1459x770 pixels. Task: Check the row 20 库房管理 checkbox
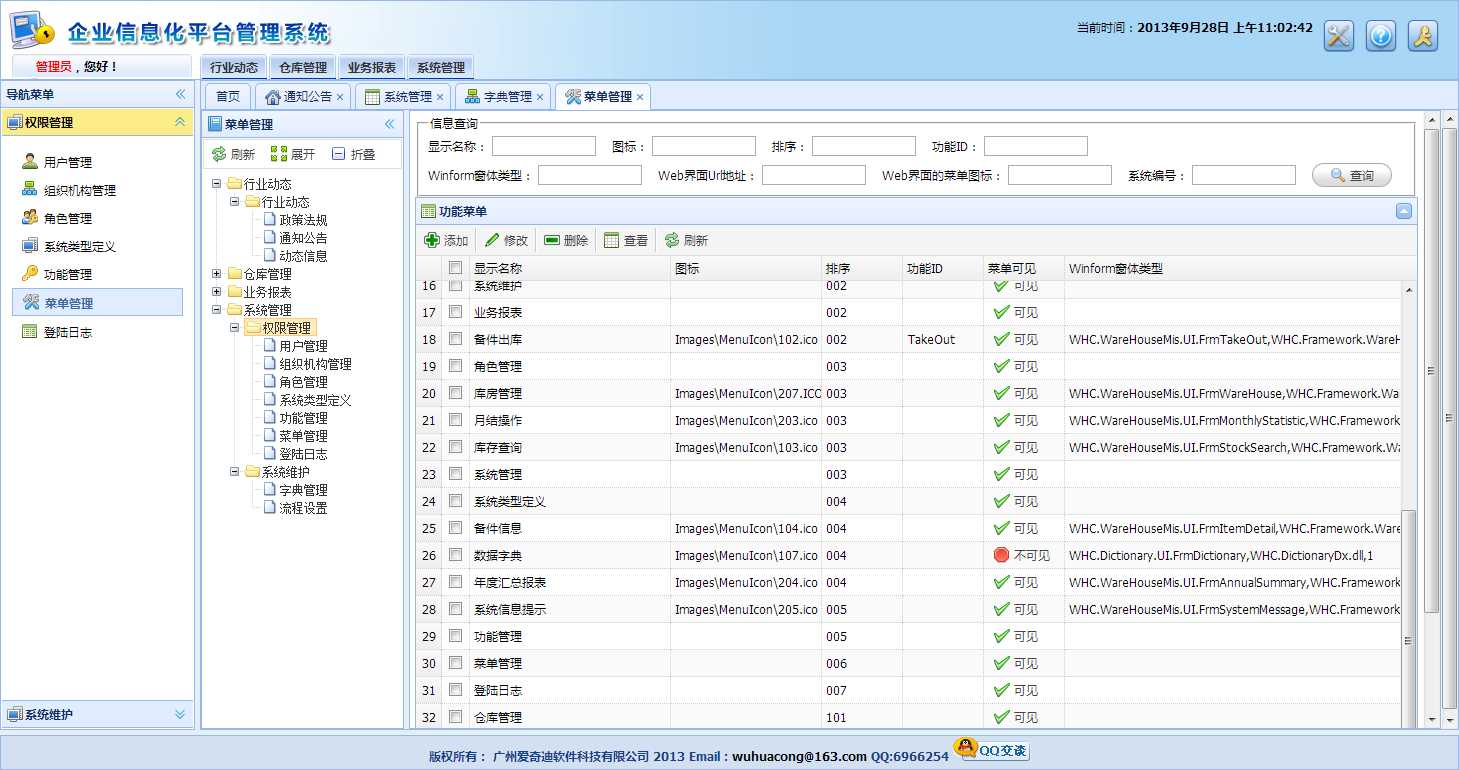tap(456, 394)
